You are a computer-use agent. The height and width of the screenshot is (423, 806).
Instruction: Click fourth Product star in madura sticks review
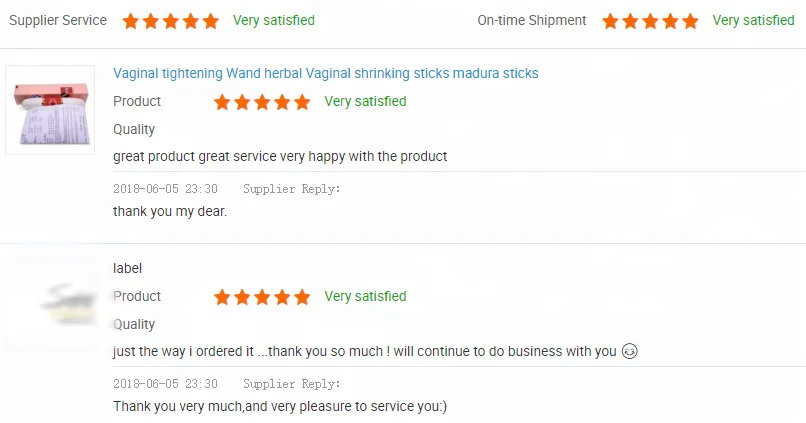coord(282,102)
